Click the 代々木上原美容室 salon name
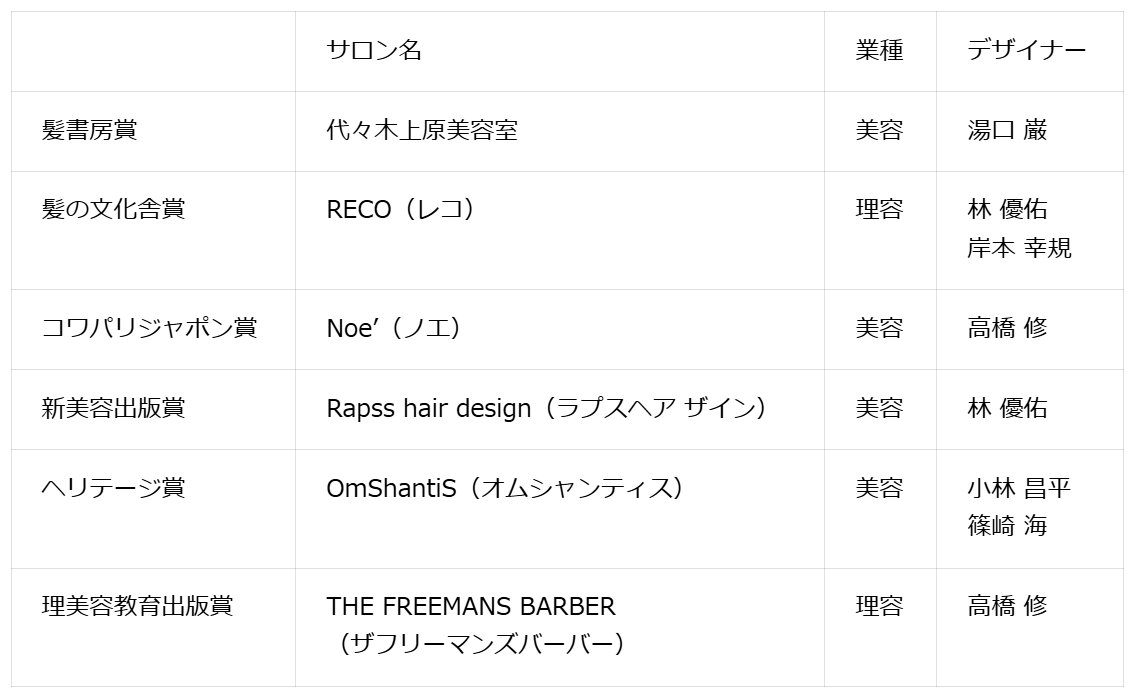The height and width of the screenshot is (696, 1138). [x=422, y=130]
